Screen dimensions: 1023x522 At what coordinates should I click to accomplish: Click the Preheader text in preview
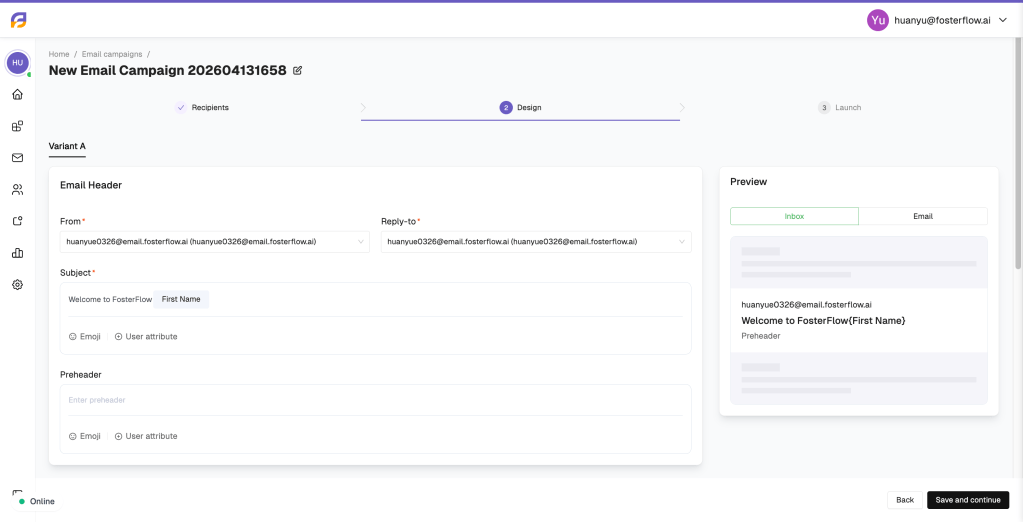[x=761, y=336]
